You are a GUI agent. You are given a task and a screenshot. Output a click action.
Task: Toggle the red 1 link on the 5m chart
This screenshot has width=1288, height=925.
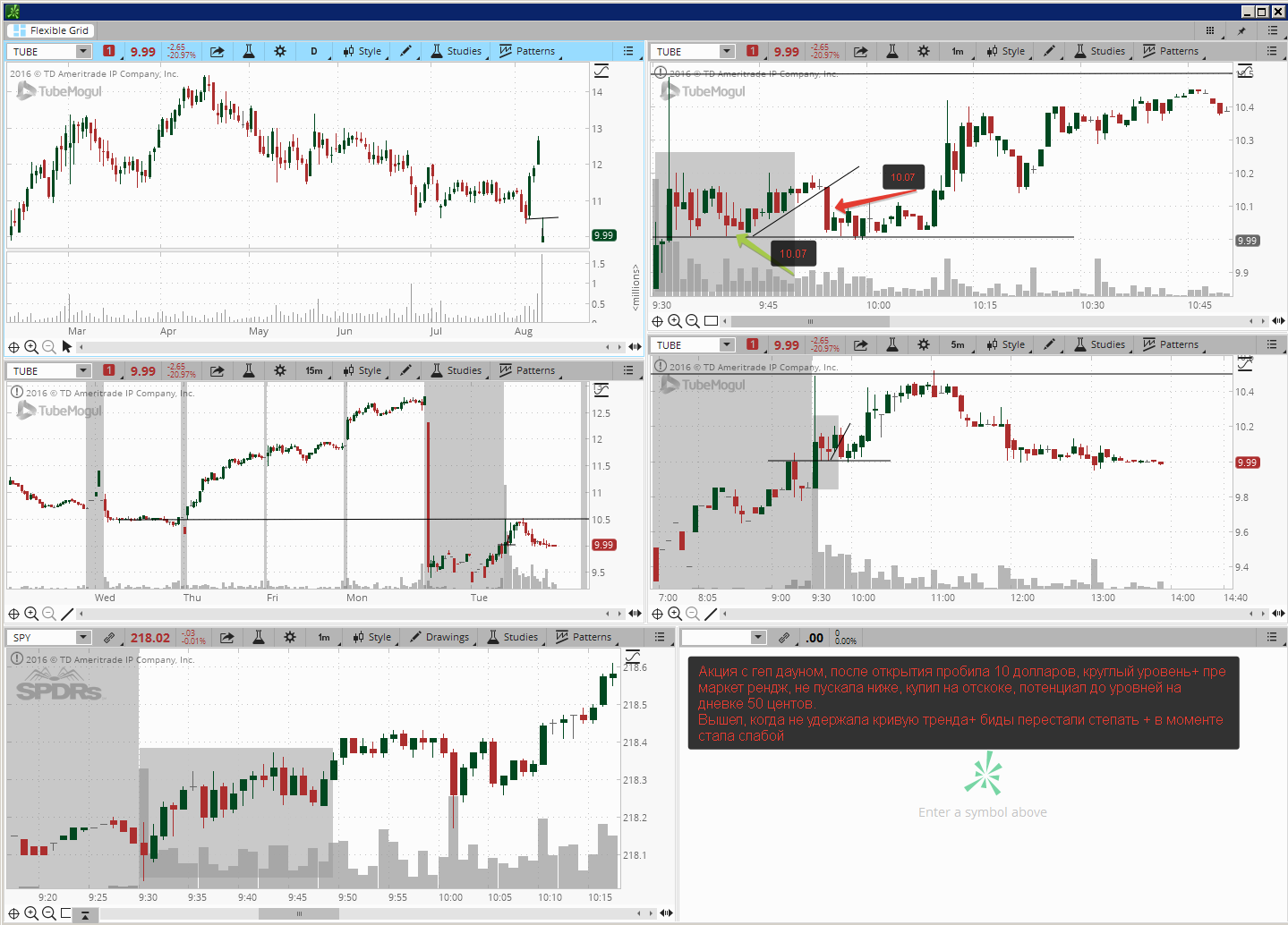click(x=753, y=344)
